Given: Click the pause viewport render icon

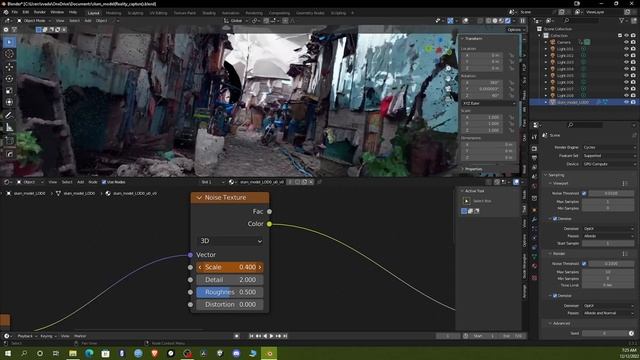Looking at the screenshot, I should click(522, 21).
